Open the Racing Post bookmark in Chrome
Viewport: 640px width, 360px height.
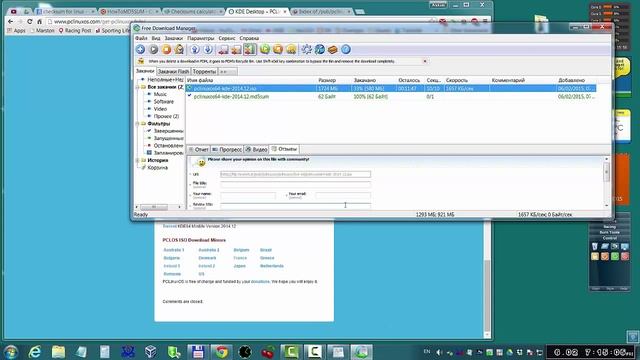75,31
